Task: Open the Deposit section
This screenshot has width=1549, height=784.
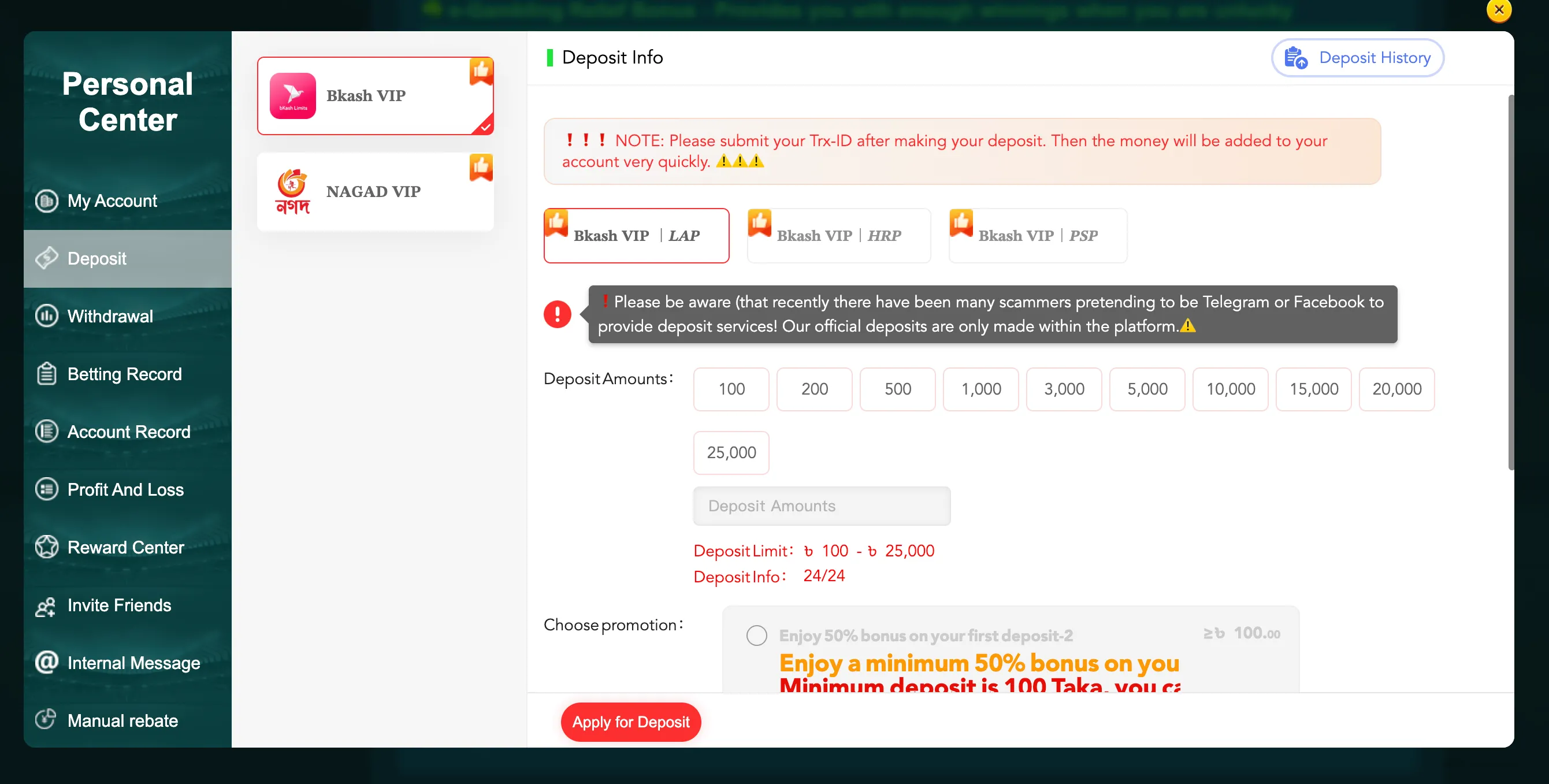Action: 128,258
